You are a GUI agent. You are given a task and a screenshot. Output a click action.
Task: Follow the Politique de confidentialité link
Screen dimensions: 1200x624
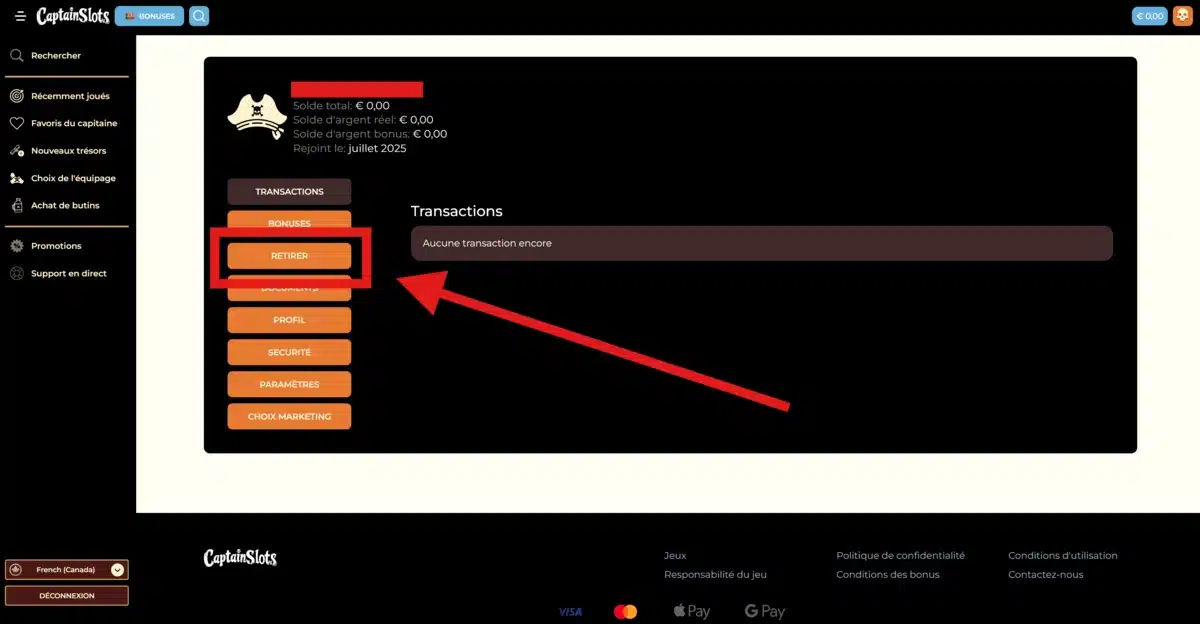pos(900,555)
